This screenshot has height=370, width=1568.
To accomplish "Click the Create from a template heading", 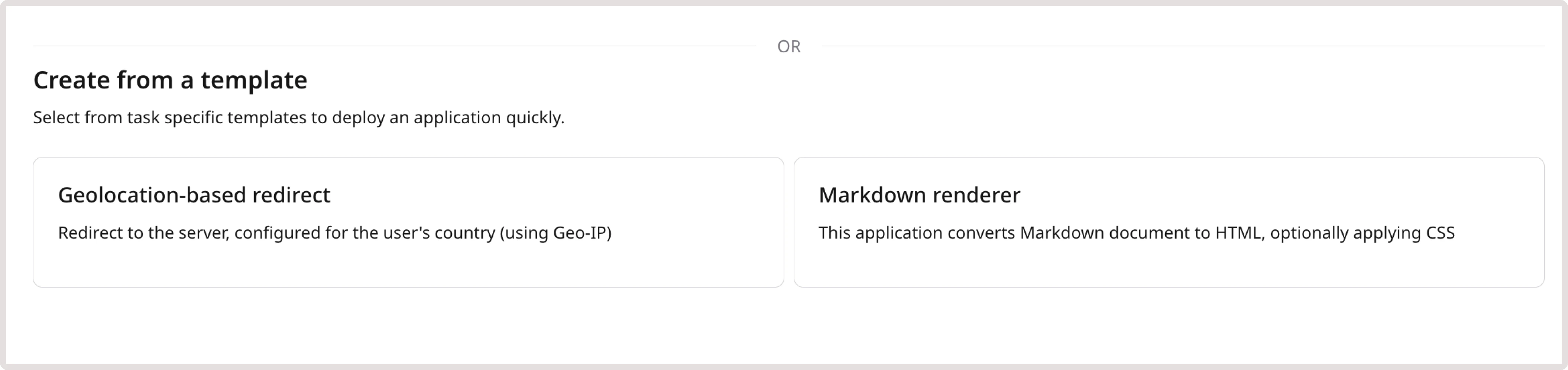I will click(171, 79).
